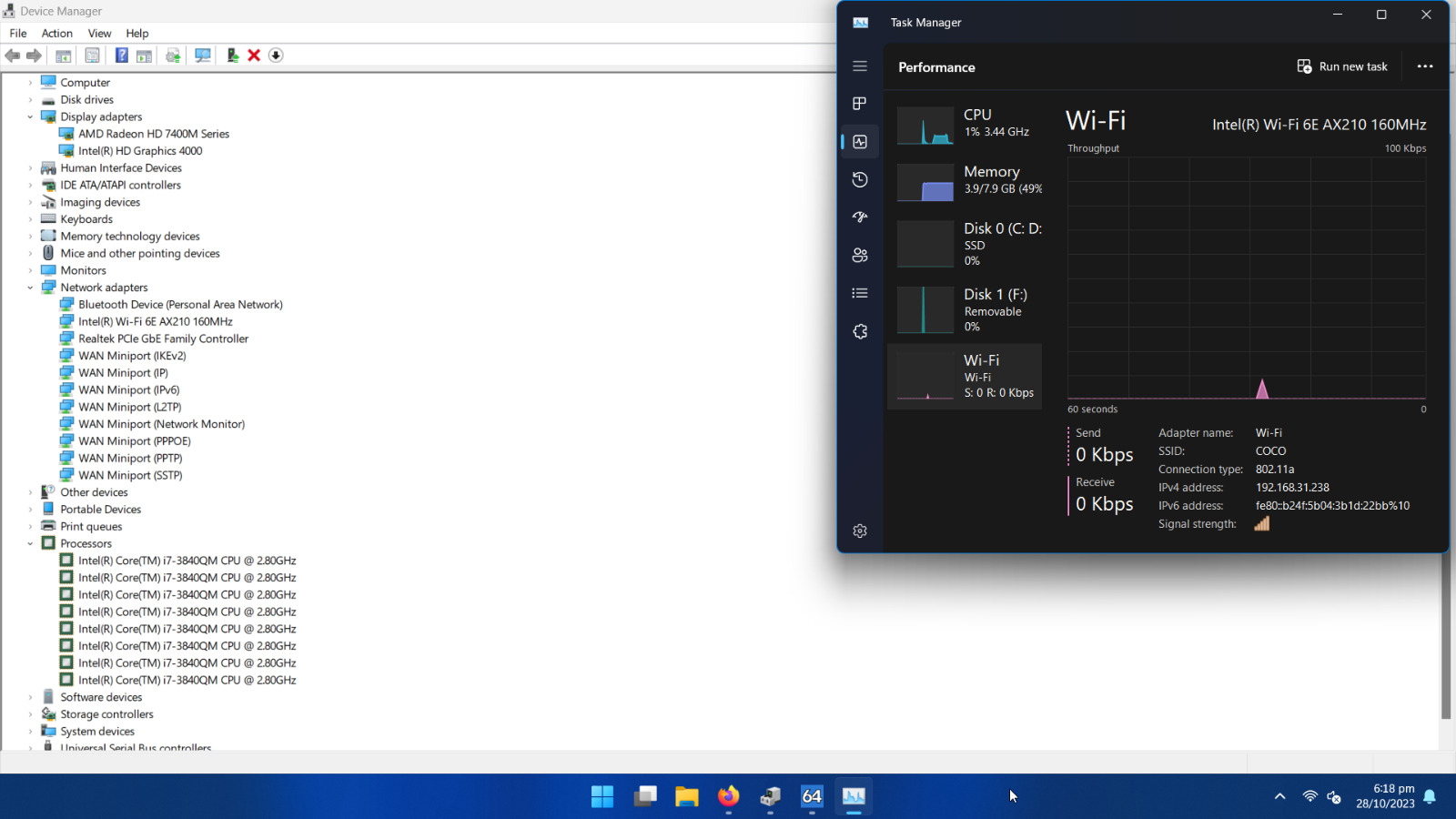Collapse the Processors node
This screenshot has height=819, width=1456.
pos(30,543)
